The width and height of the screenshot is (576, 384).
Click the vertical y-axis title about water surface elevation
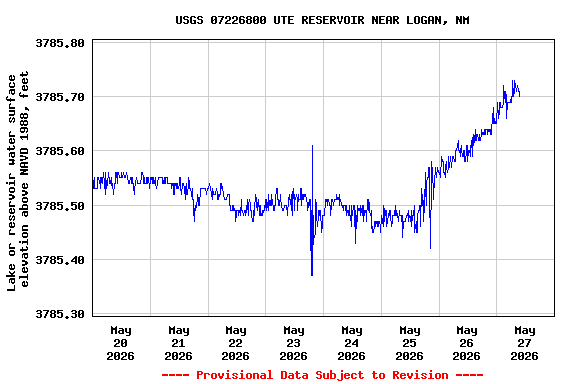click(18, 180)
